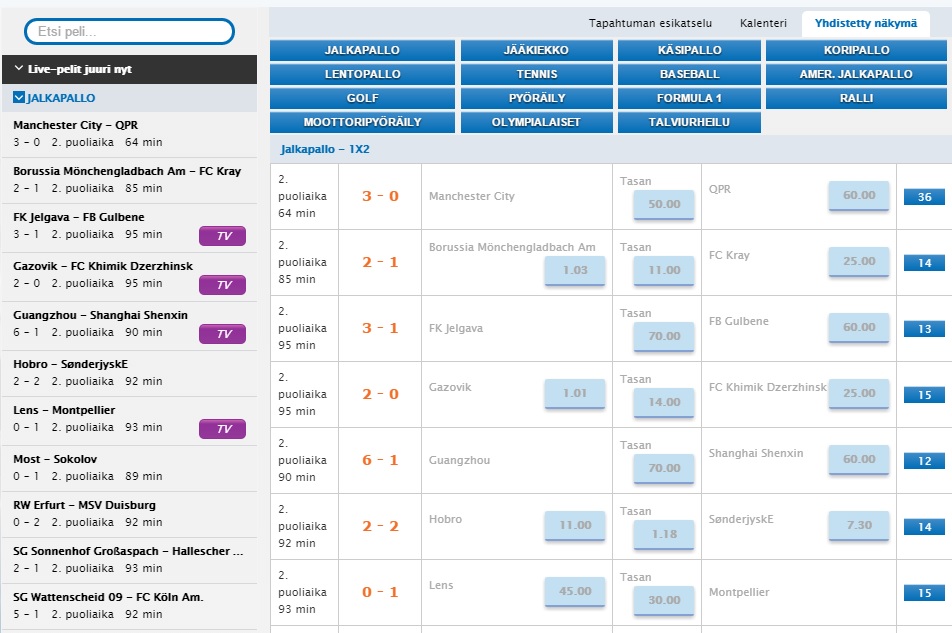Select Hobro home win odds 11.00
The width and height of the screenshot is (952, 633).
click(x=575, y=525)
